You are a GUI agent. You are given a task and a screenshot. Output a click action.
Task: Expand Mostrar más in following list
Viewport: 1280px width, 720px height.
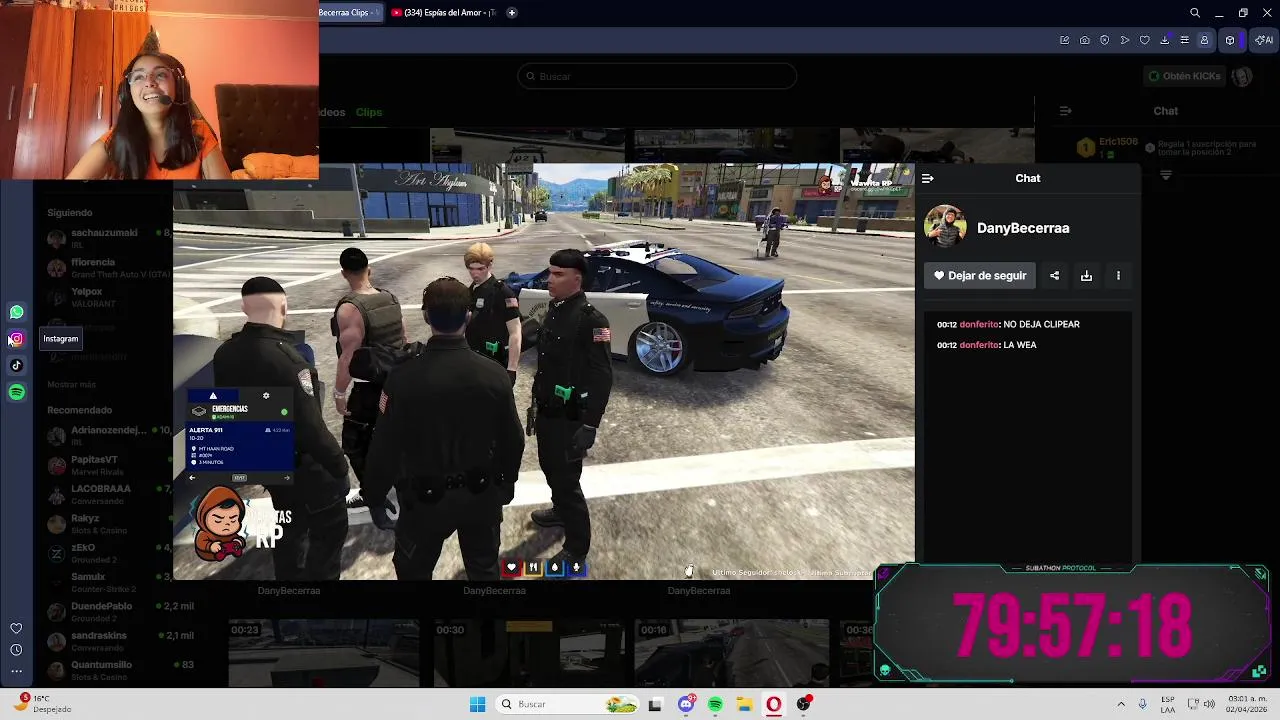[x=72, y=384]
